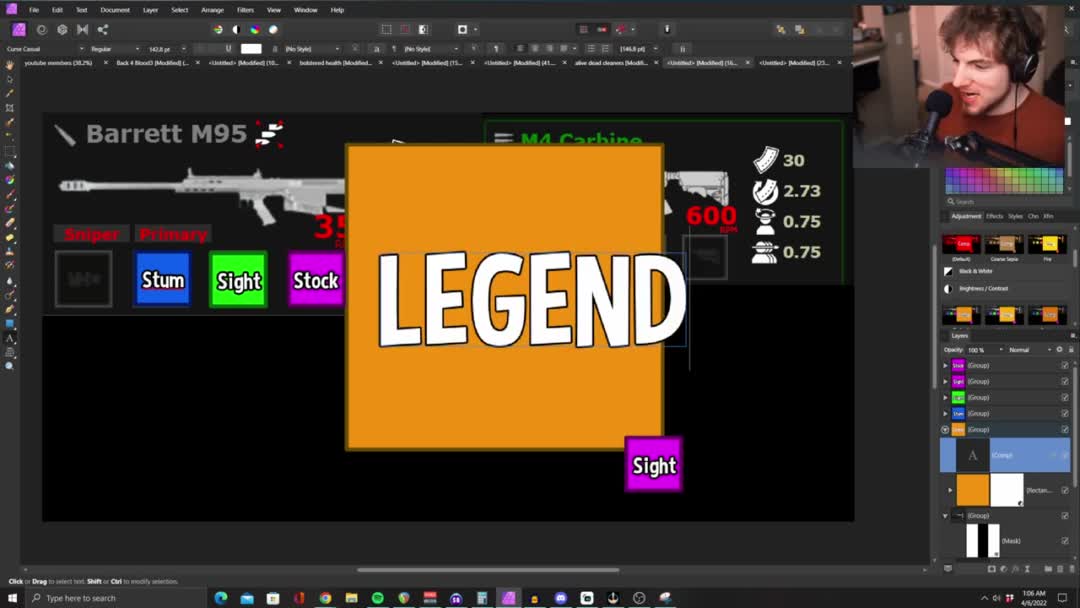Select the Zoom tool in toolbar
This screenshot has width=1080, height=608.
[10, 366]
